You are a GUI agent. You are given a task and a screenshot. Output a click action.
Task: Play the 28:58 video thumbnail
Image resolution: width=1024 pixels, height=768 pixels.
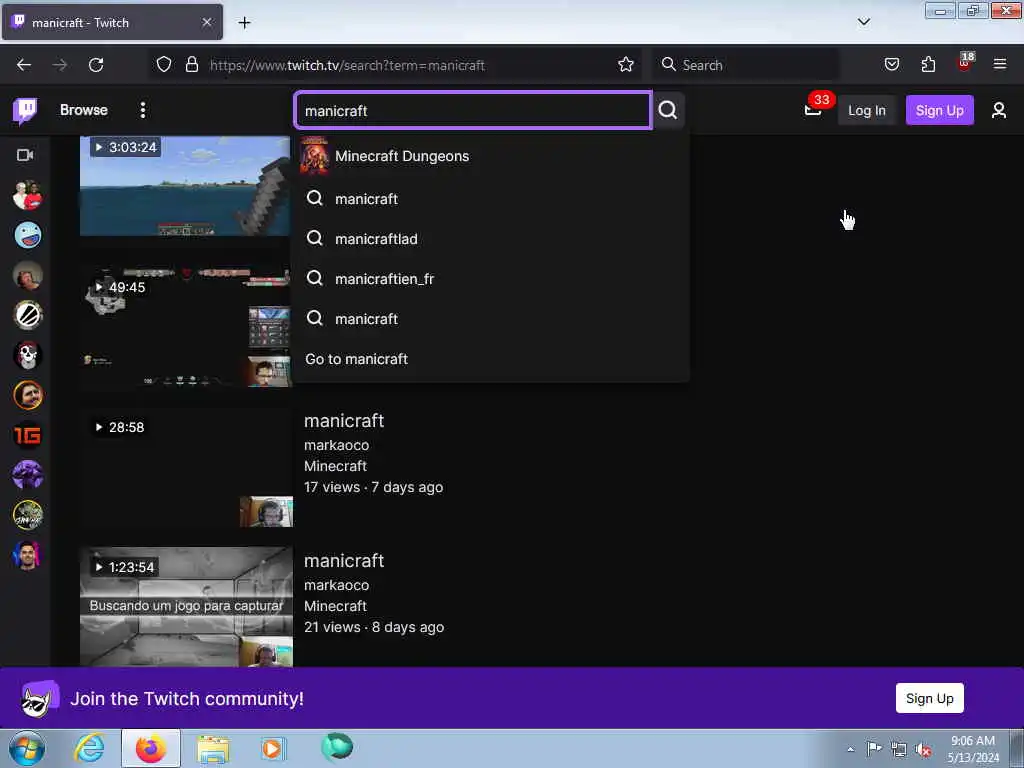[186, 467]
